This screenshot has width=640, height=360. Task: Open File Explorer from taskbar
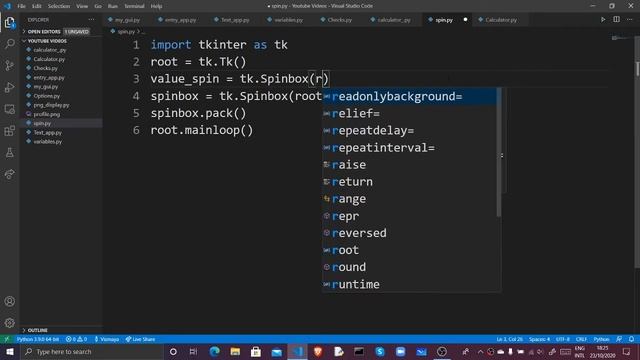click(235, 352)
